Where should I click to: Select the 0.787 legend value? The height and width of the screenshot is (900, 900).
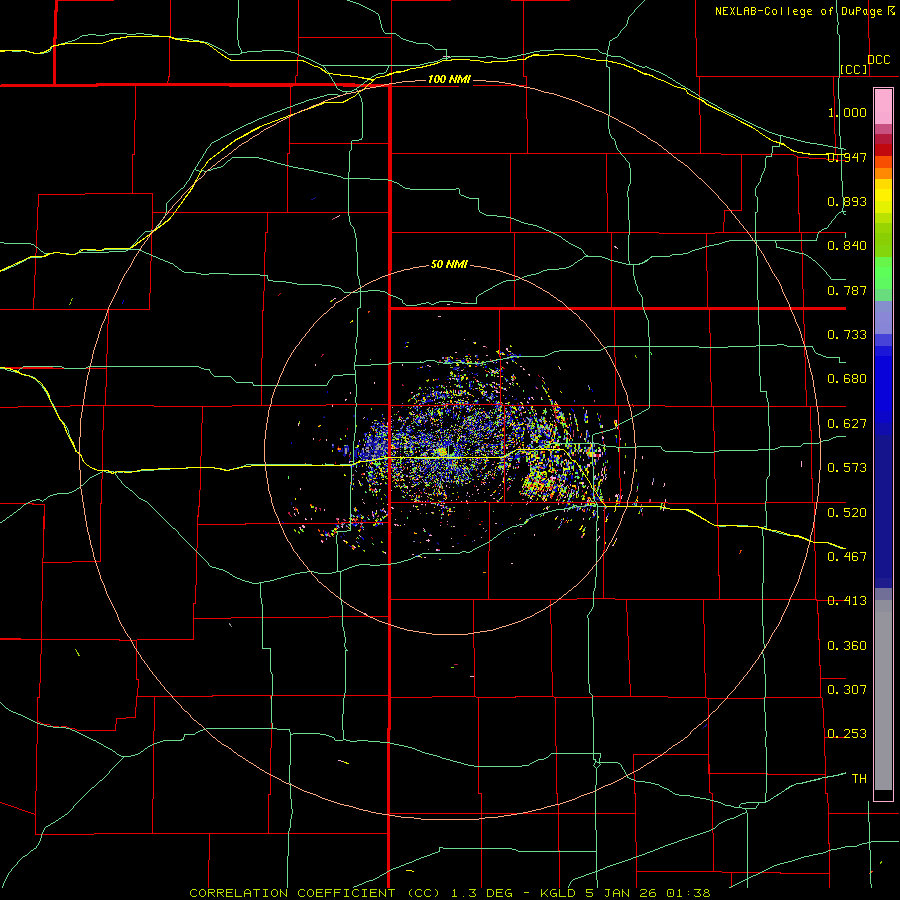pyautogui.click(x=847, y=290)
